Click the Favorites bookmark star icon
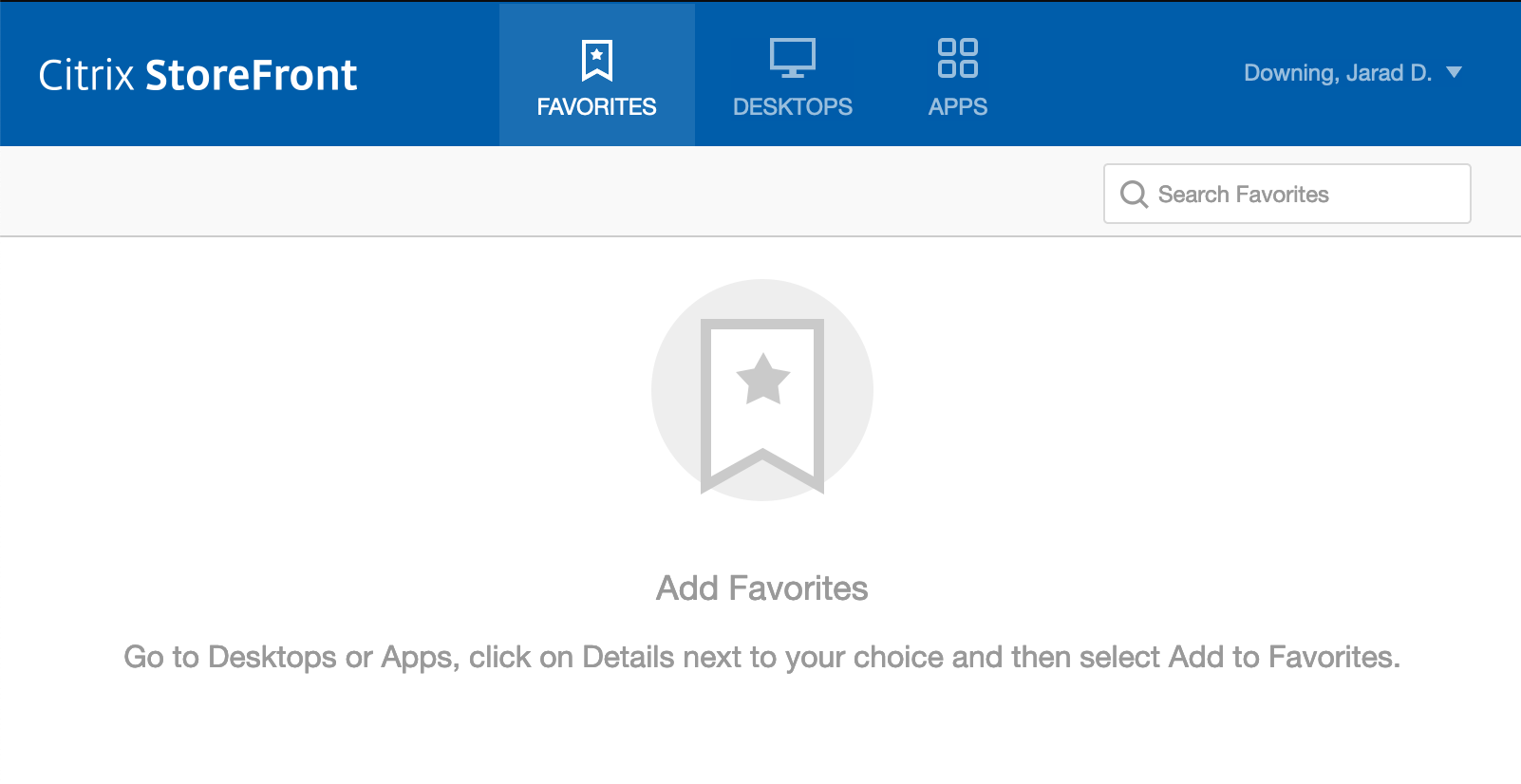This screenshot has width=1521, height=784. pyautogui.click(x=596, y=61)
